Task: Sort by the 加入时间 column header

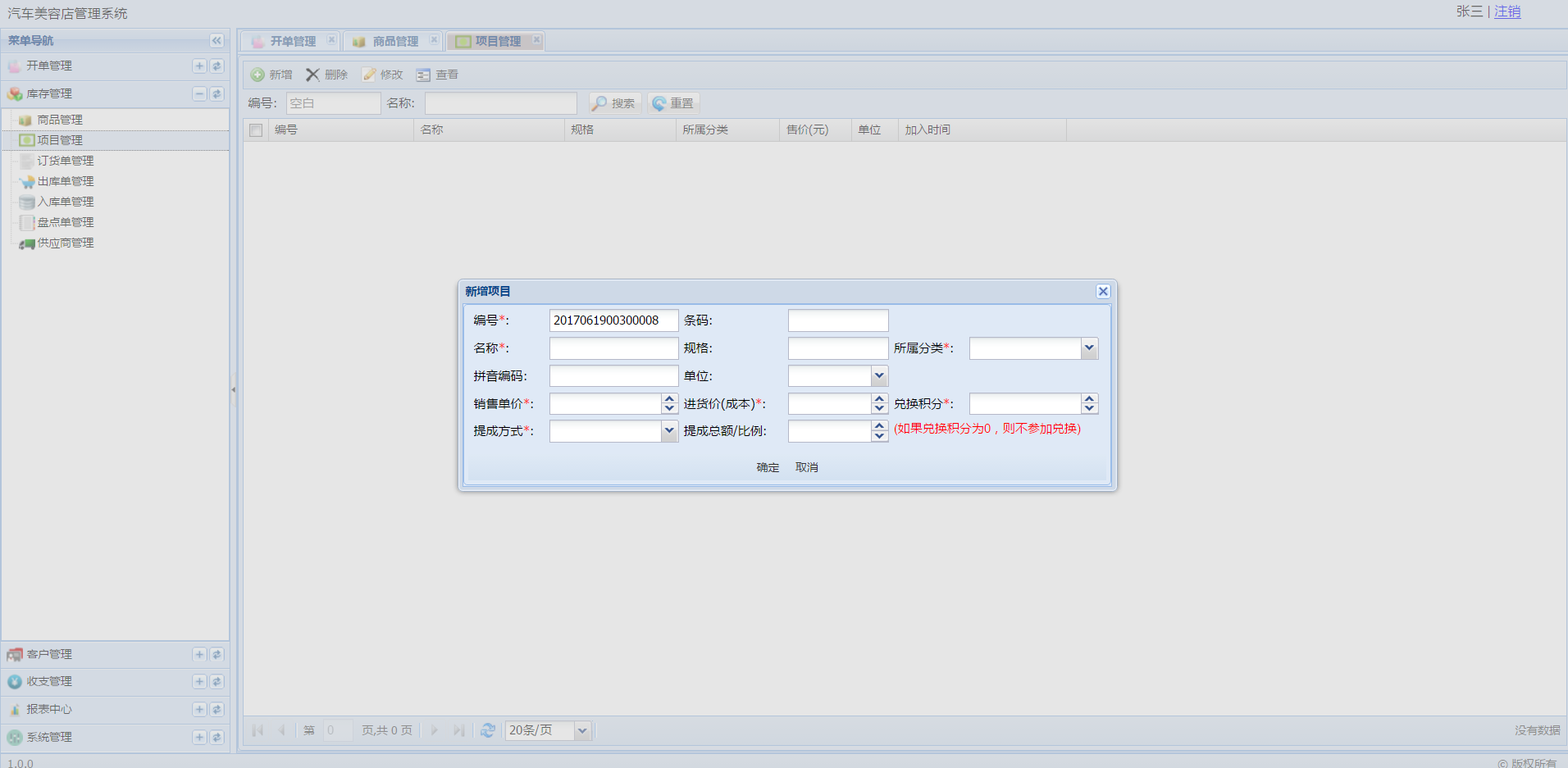Action: [x=982, y=130]
